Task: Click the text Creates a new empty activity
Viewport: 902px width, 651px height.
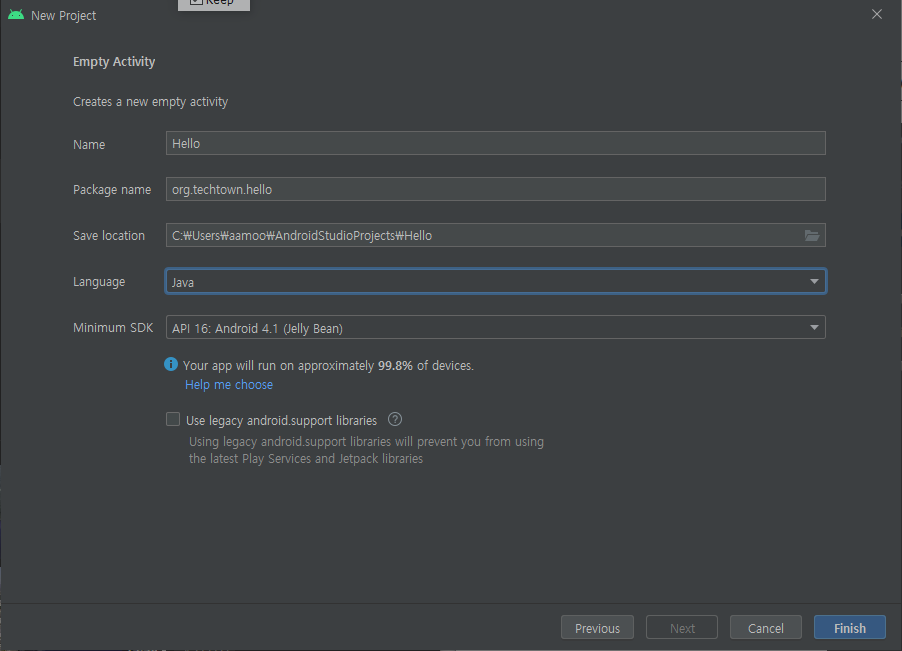Action: click(150, 102)
